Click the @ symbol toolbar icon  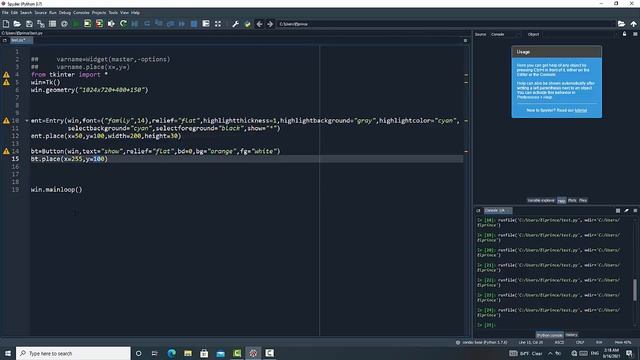(x=64, y=24)
